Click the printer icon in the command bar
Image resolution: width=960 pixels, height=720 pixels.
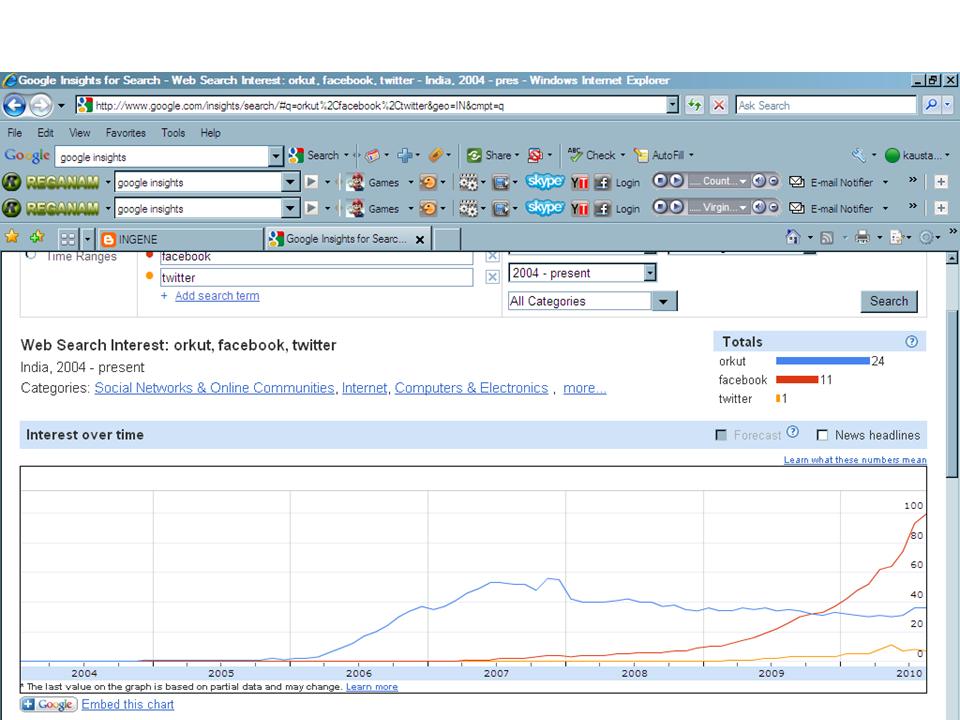click(x=863, y=237)
